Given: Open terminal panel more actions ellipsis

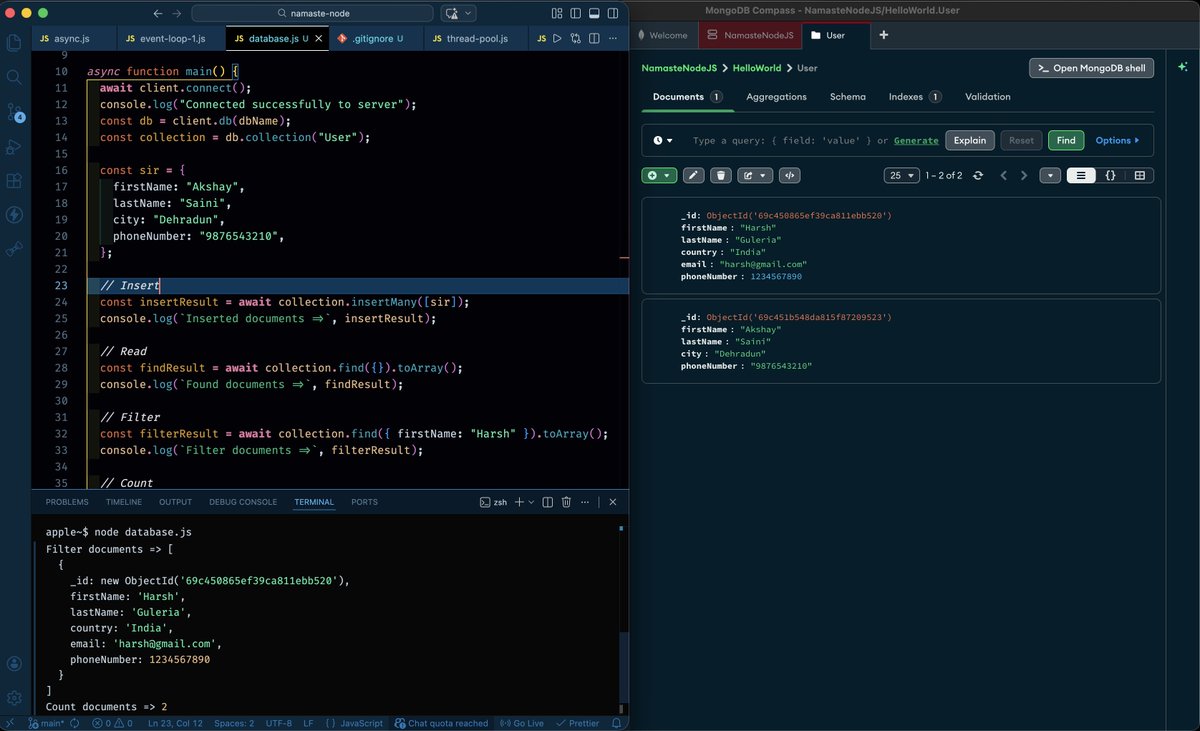Looking at the screenshot, I should coord(584,502).
